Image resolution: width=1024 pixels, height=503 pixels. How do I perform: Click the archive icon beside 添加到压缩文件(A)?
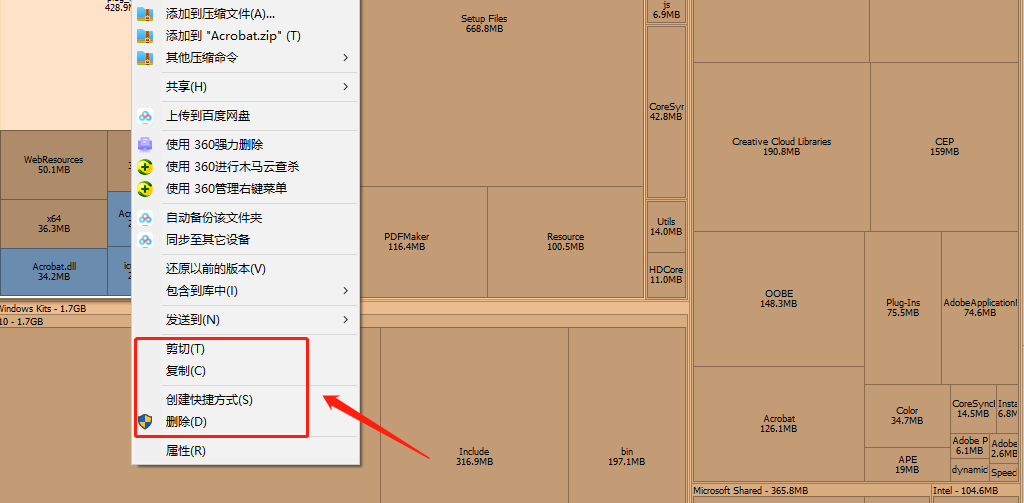pyautogui.click(x=144, y=14)
